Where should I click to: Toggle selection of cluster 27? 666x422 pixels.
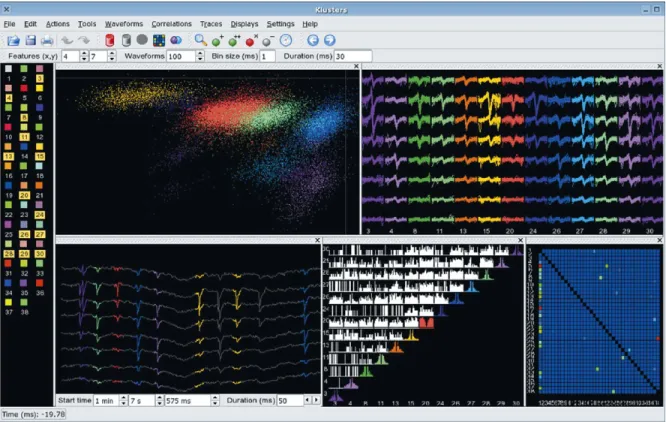point(40,234)
